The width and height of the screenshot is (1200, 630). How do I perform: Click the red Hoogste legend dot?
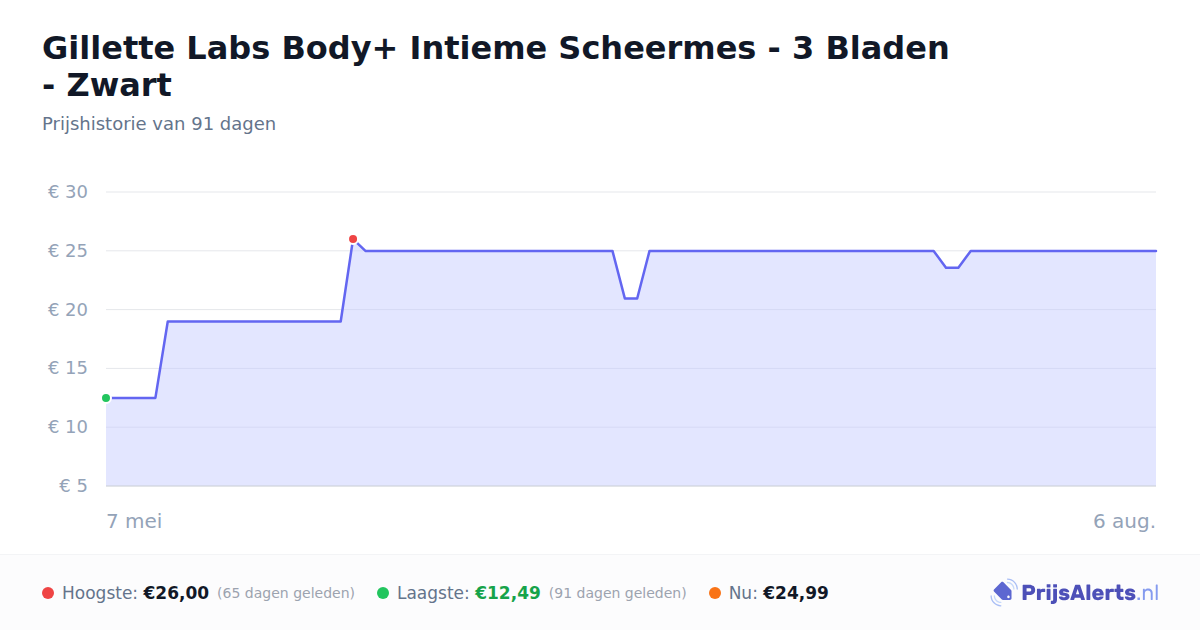pos(48,593)
